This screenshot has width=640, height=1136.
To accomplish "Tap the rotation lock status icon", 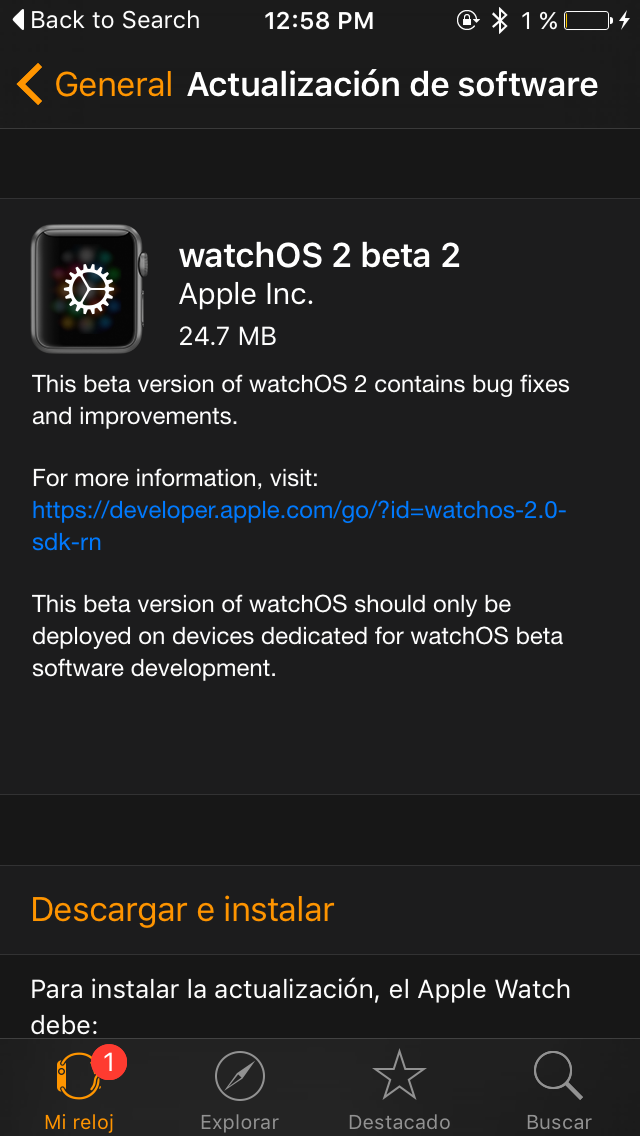I will click(467, 20).
